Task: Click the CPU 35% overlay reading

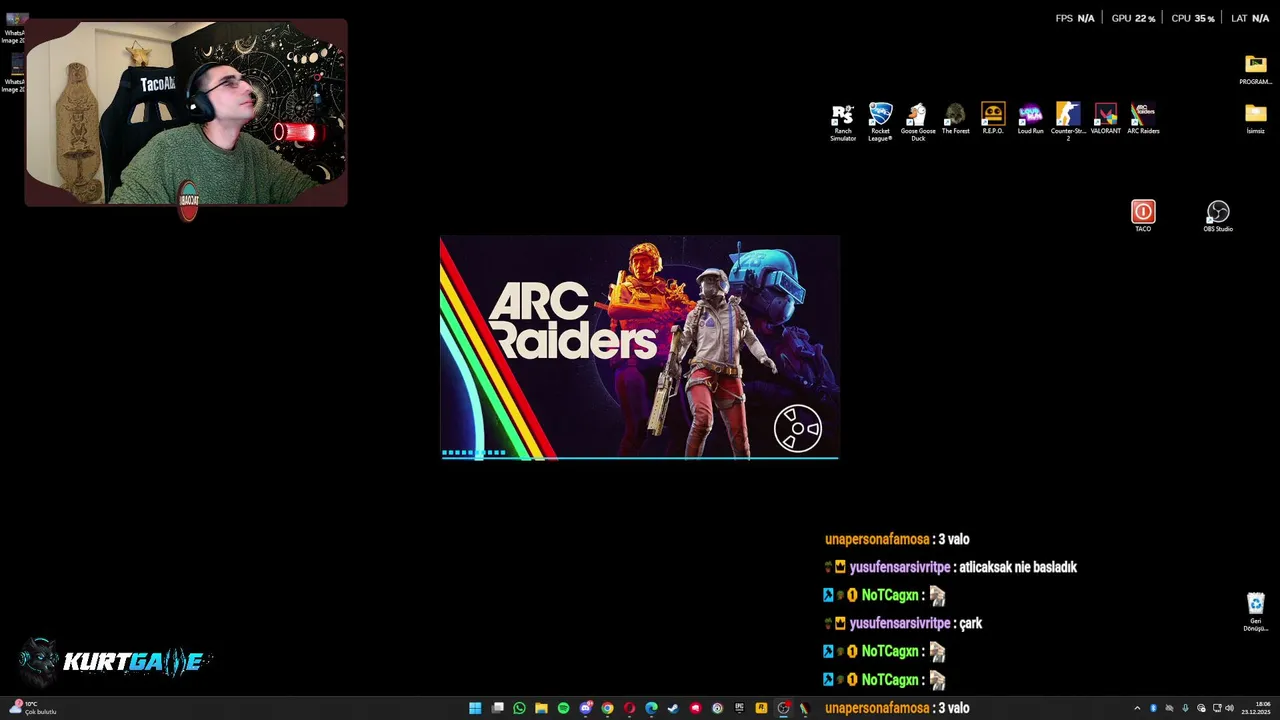Action: (x=1193, y=18)
